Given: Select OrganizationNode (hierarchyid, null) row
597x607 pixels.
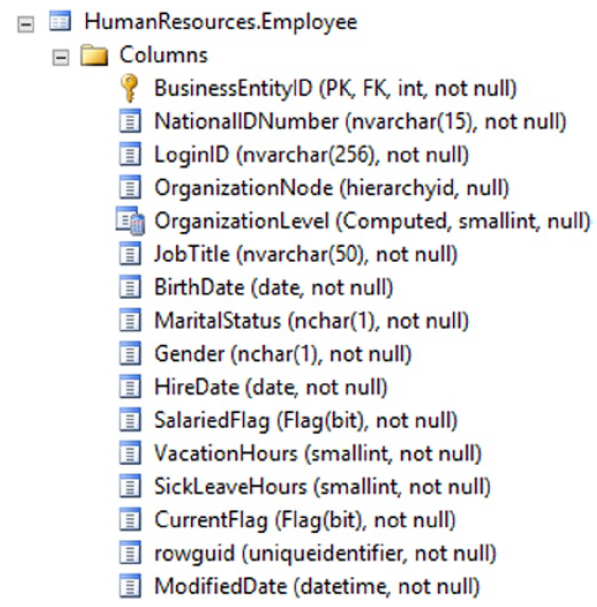Looking at the screenshot, I should click(331, 188).
